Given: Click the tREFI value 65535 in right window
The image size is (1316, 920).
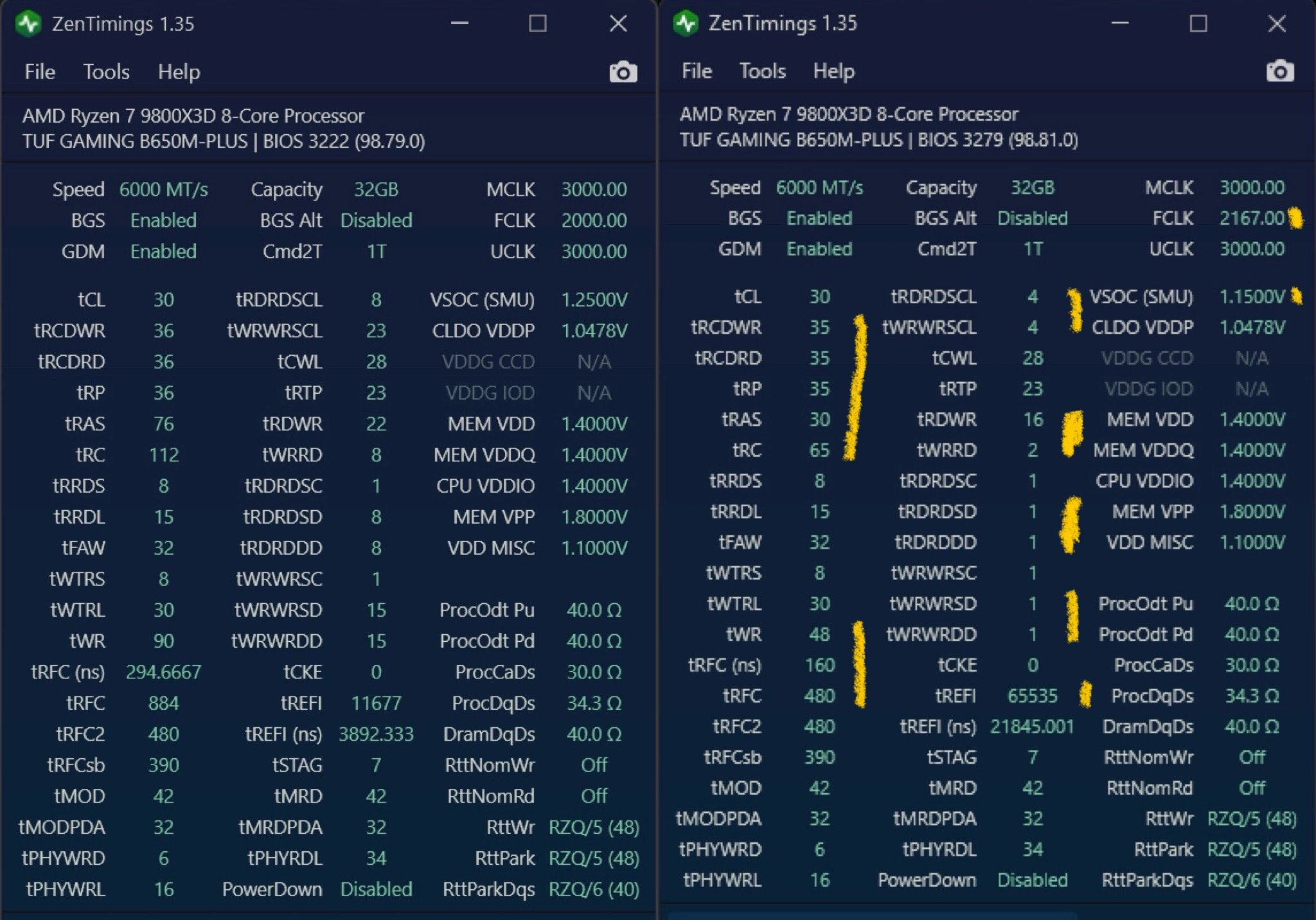Looking at the screenshot, I should [1032, 696].
